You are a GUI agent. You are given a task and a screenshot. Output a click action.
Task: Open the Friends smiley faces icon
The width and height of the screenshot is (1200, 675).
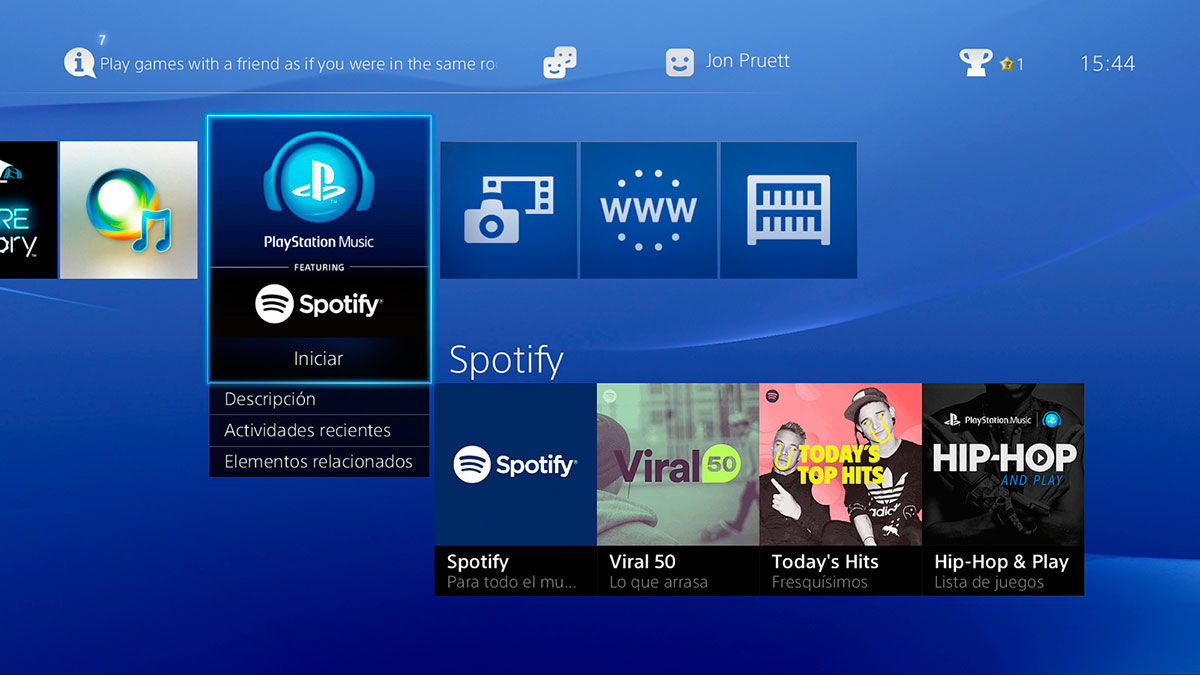[x=560, y=63]
